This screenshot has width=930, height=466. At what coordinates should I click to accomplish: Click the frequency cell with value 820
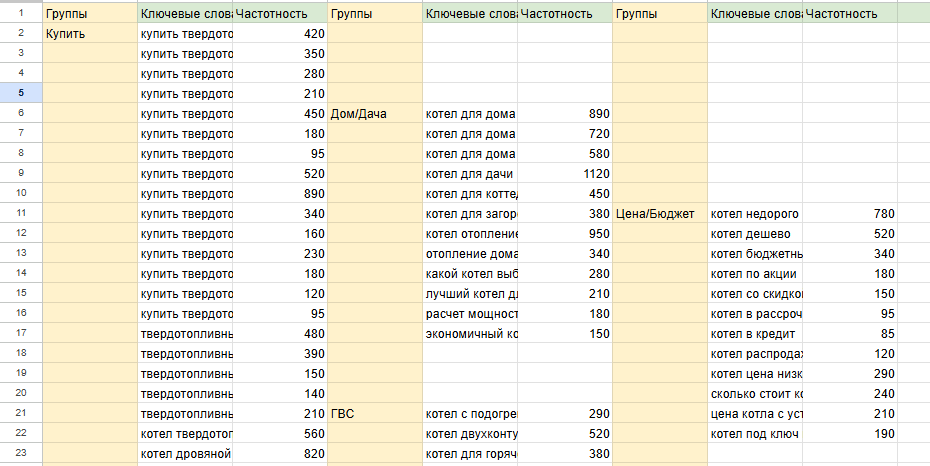(x=280, y=453)
